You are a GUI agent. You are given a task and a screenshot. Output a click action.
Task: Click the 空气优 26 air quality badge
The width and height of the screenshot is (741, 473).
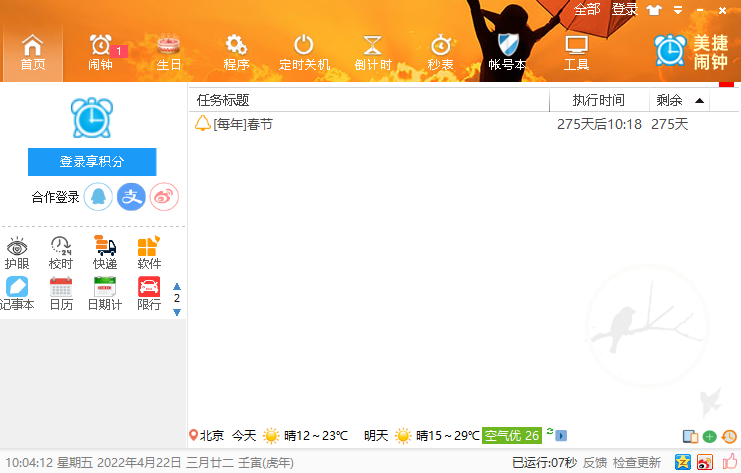(512, 435)
